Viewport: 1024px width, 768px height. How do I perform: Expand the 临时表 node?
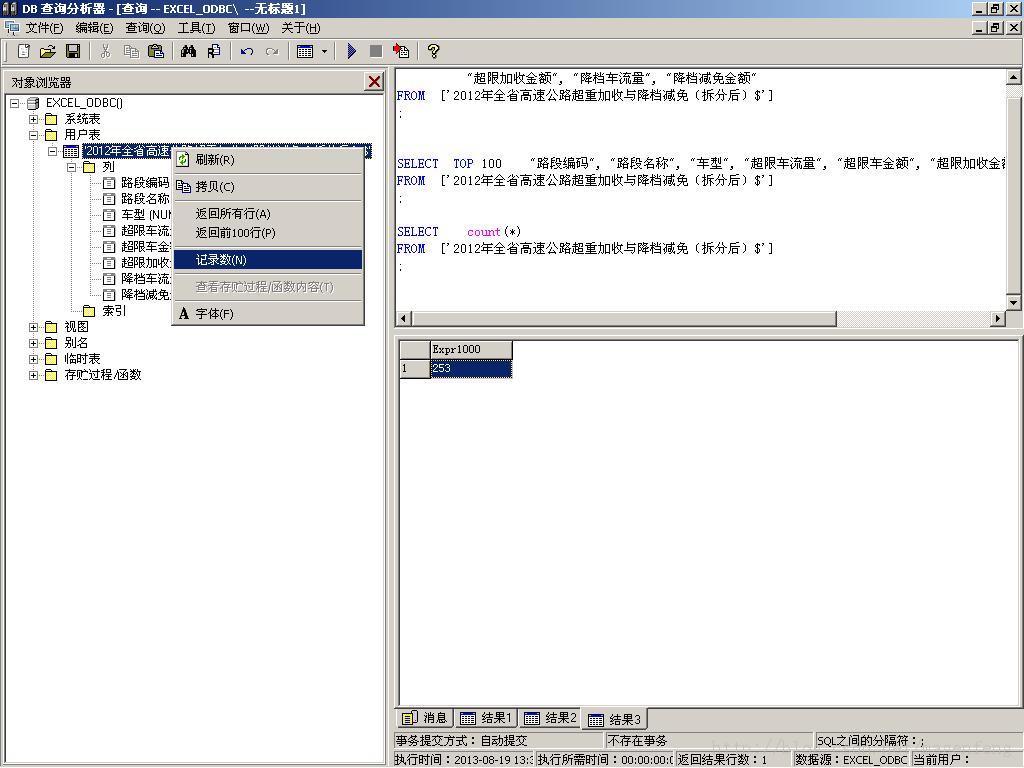pos(33,359)
